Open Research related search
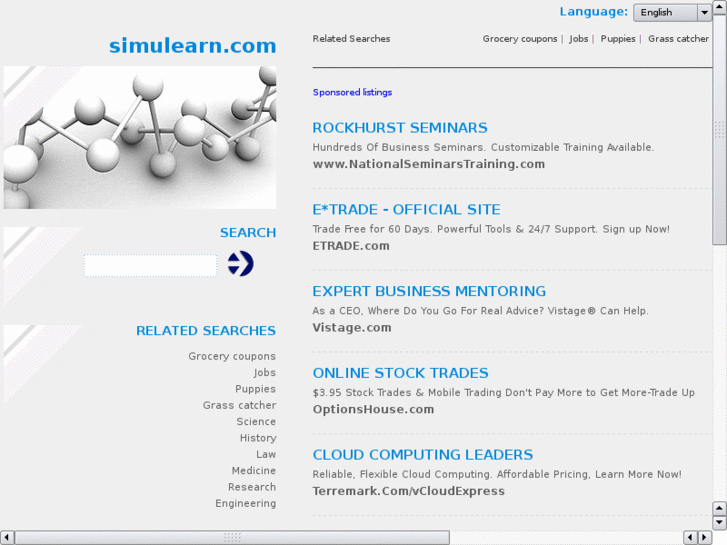Viewport: 727px width, 545px height. [x=252, y=487]
